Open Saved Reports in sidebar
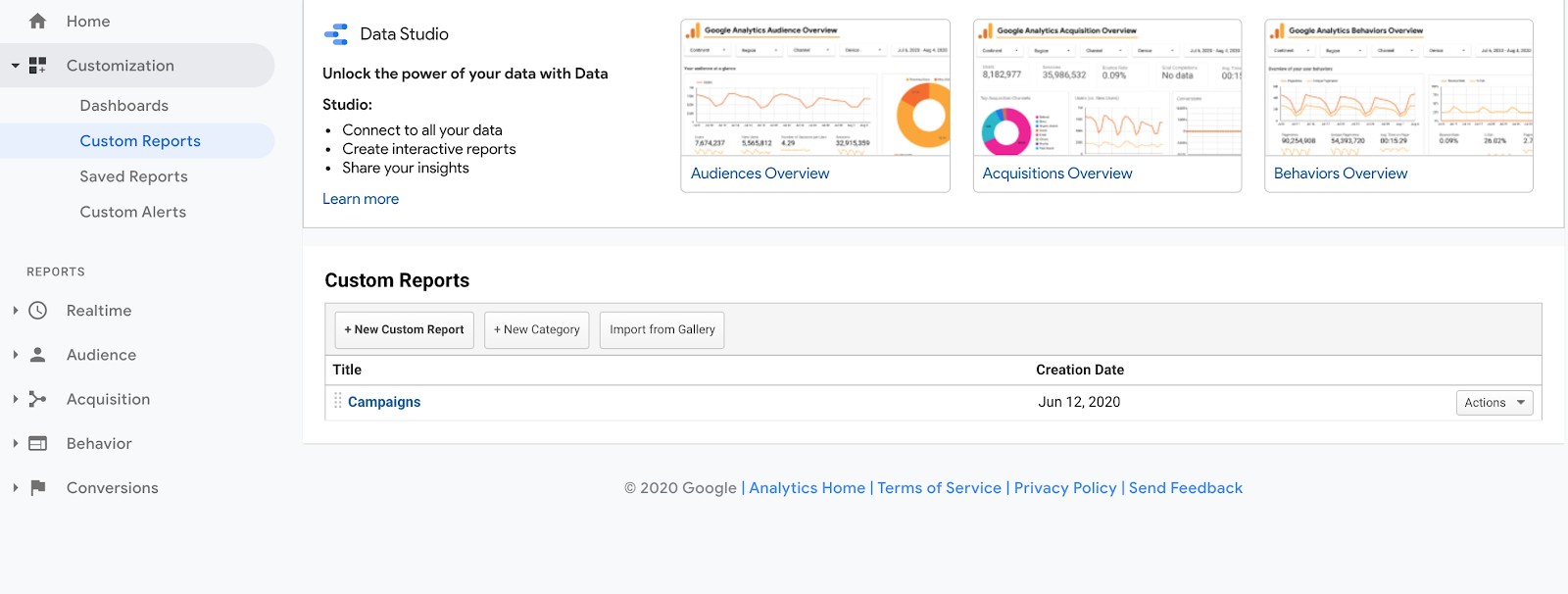The height and width of the screenshot is (594, 1568). point(133,176)
